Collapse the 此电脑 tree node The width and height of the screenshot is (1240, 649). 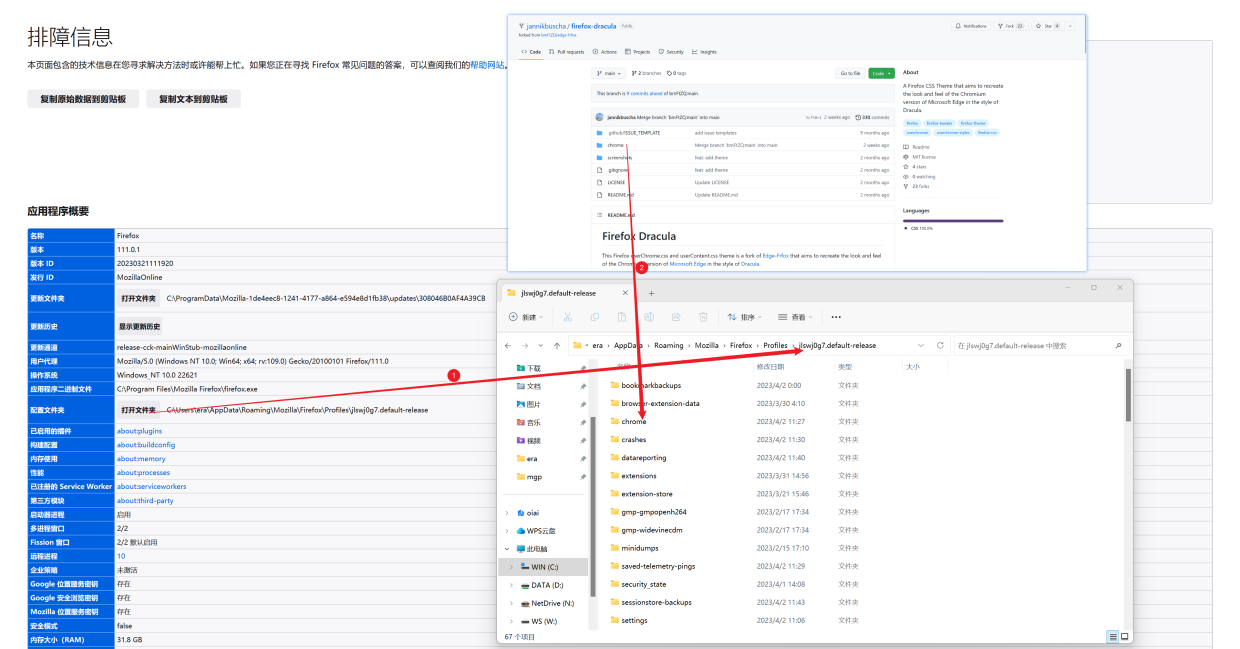[508, 549]
